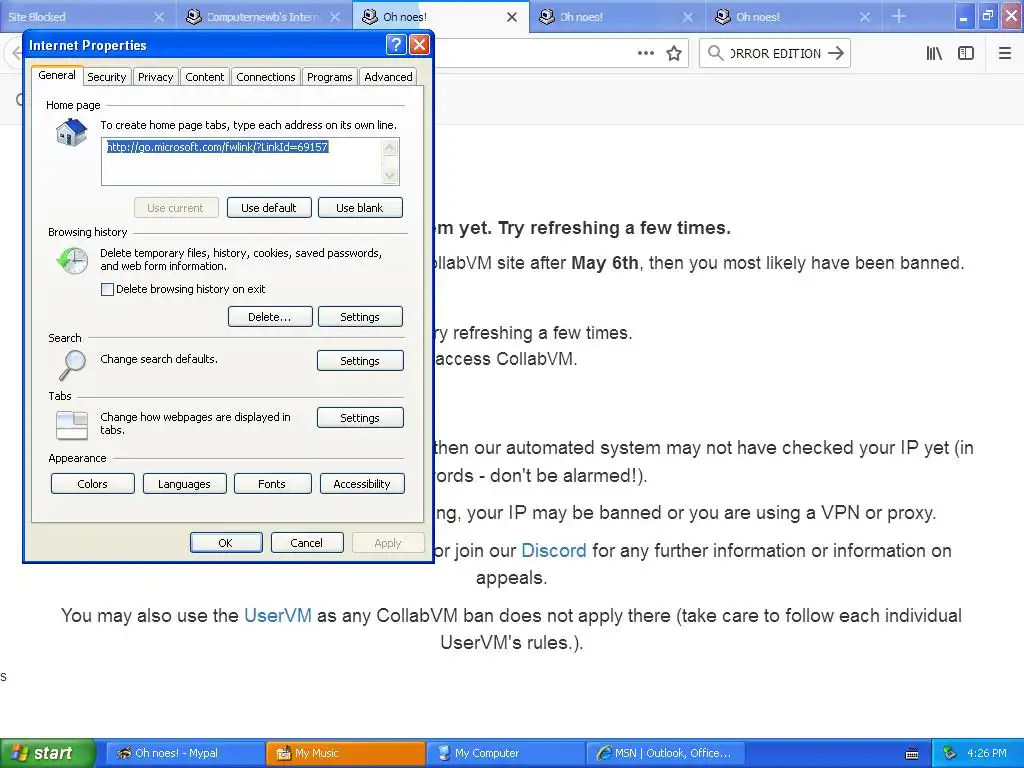Click the browser search field
The image size is (1024, 768).
776,54
